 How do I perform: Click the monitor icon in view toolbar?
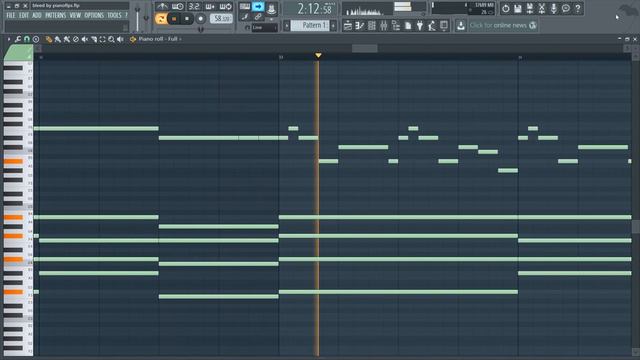coord(444,26)
